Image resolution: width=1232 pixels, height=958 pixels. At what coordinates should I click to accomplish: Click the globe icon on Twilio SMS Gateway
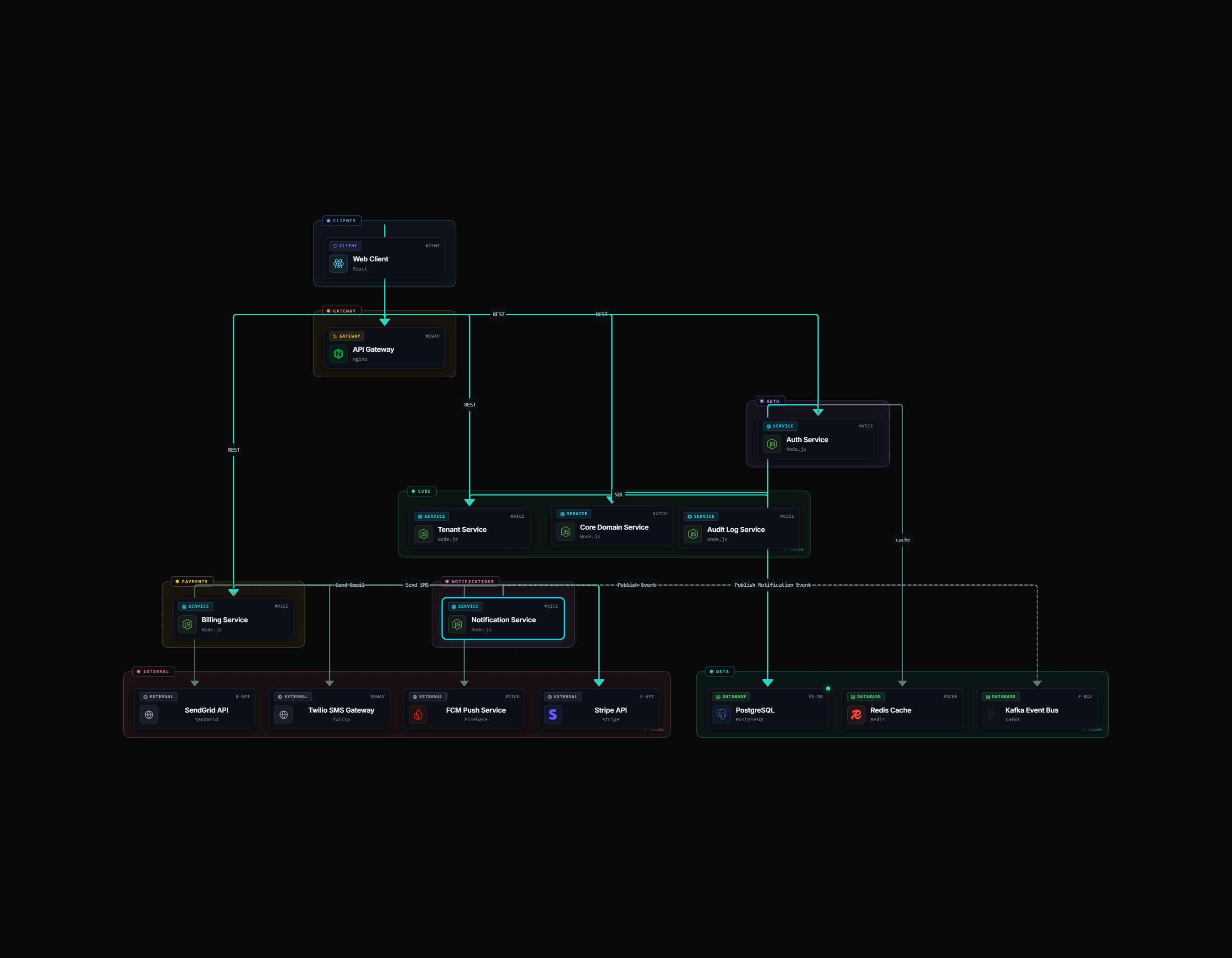click(x=283, y=714)
